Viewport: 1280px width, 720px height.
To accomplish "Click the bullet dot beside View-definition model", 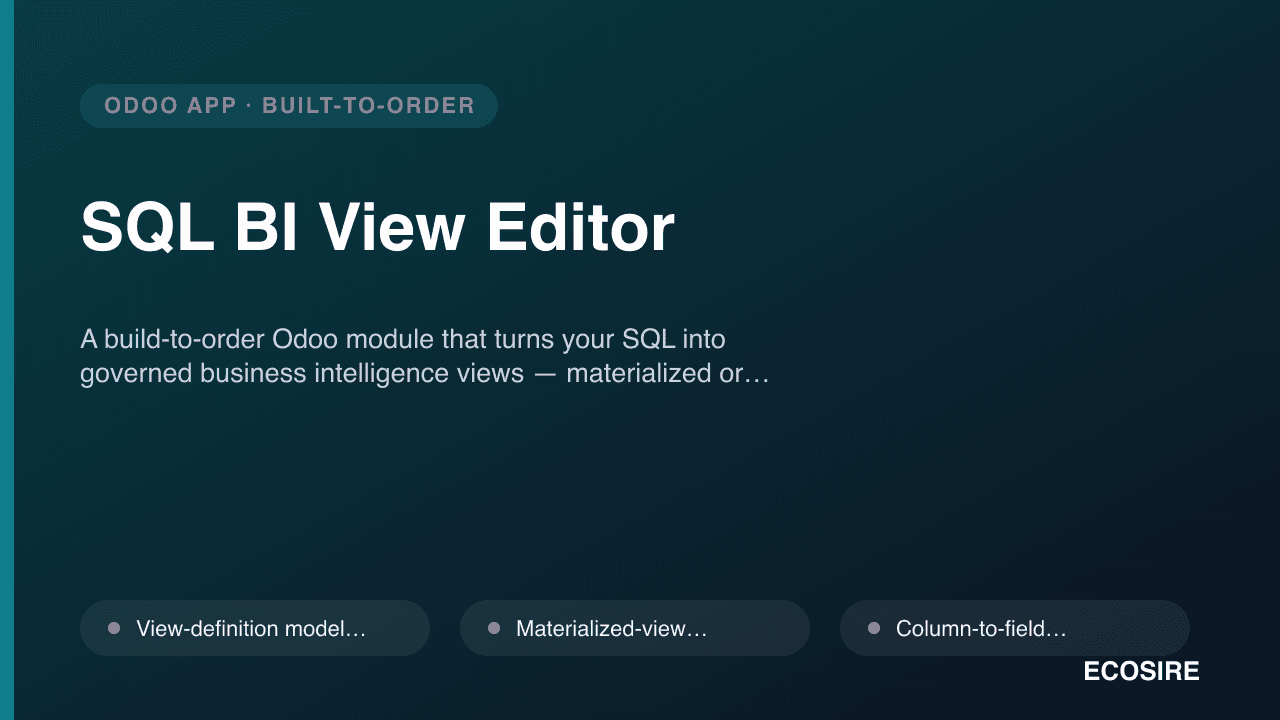I will click(x=114, y=628).
